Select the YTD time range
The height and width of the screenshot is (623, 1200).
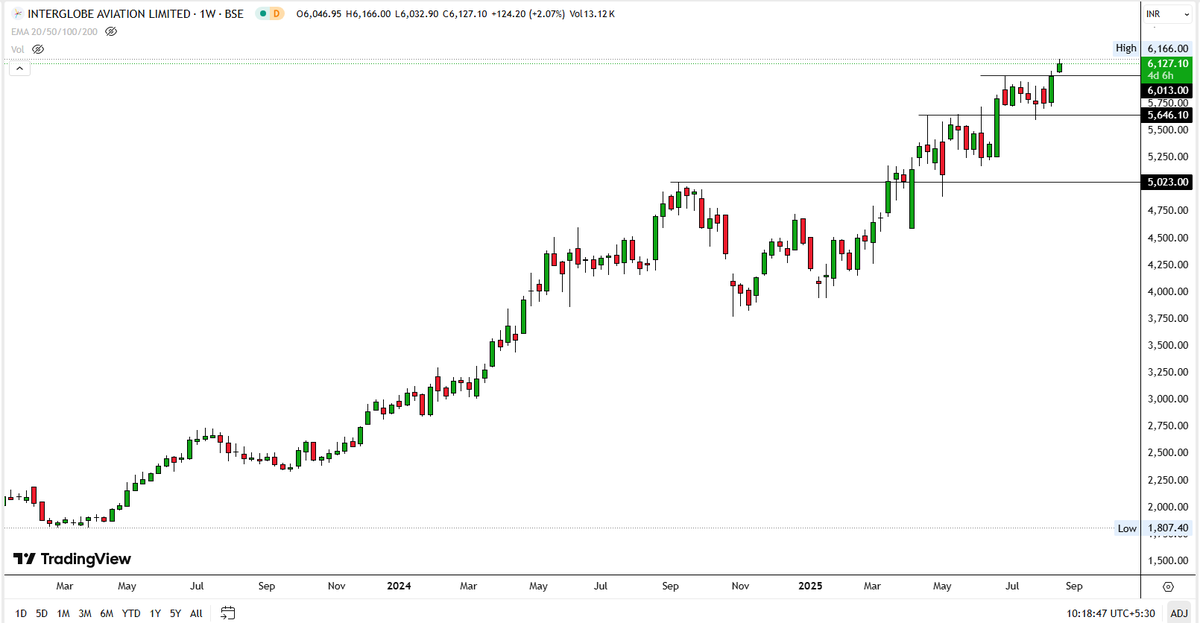(131, 612)
